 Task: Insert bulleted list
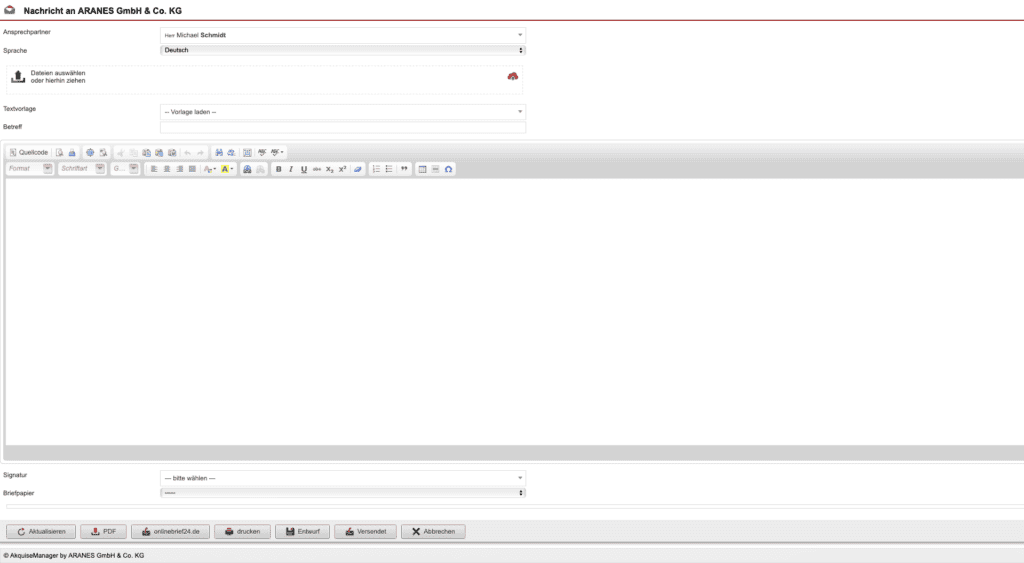pyautogui.click(x=389, y=169)
